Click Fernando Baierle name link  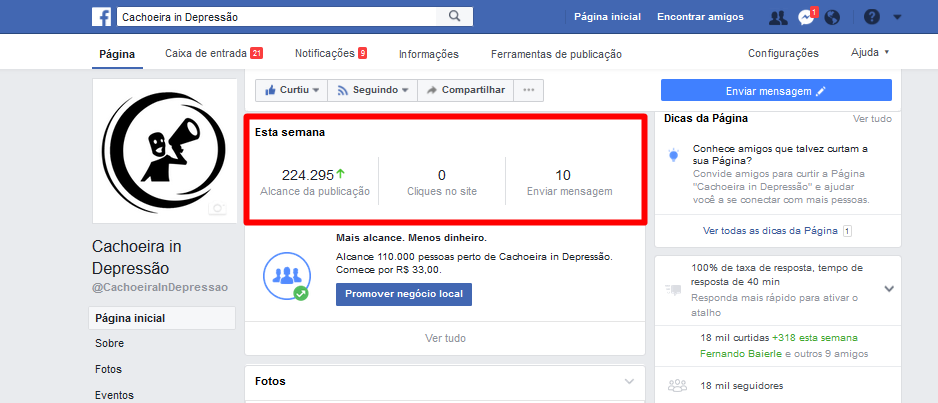(x=741, y=354)
